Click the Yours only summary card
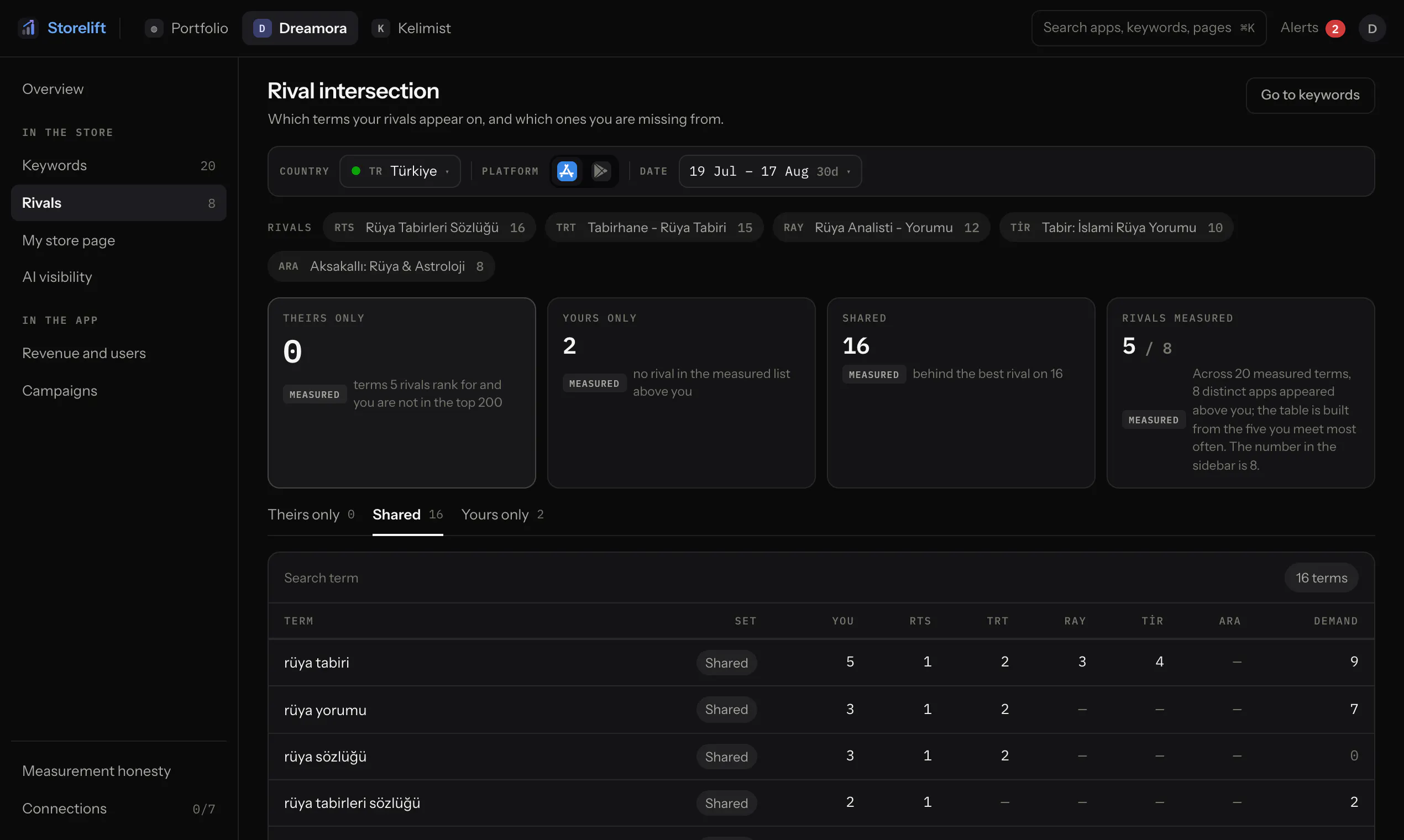 point(681,393)
